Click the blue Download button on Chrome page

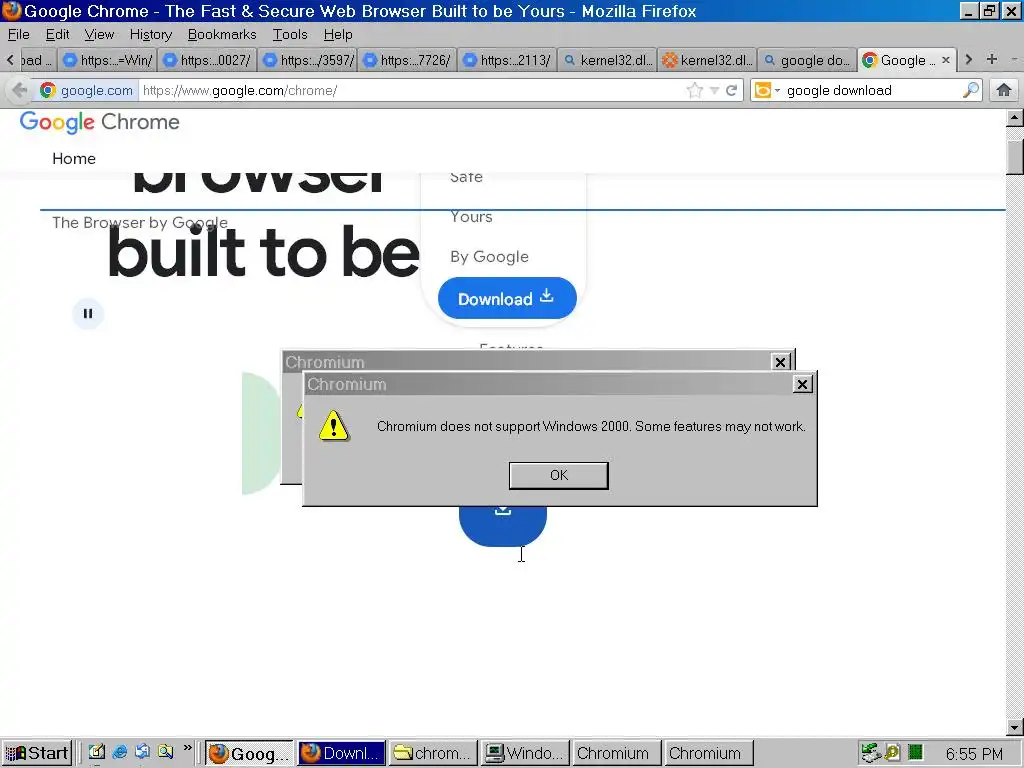[507, 298]
